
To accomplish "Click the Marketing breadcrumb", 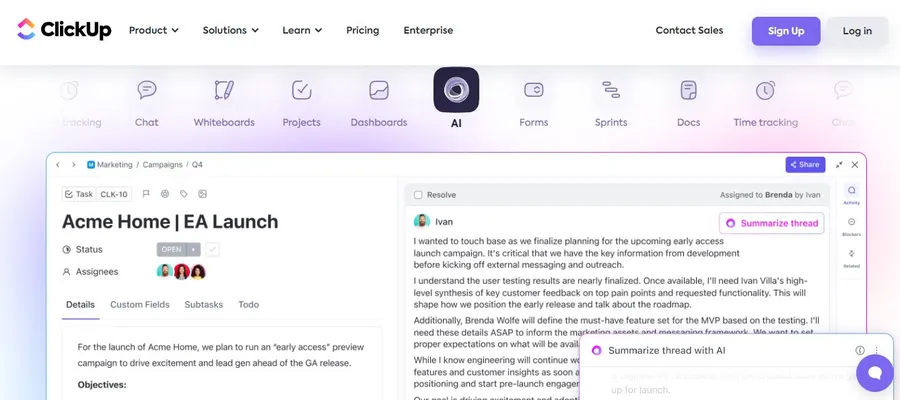I will [112, 164].
